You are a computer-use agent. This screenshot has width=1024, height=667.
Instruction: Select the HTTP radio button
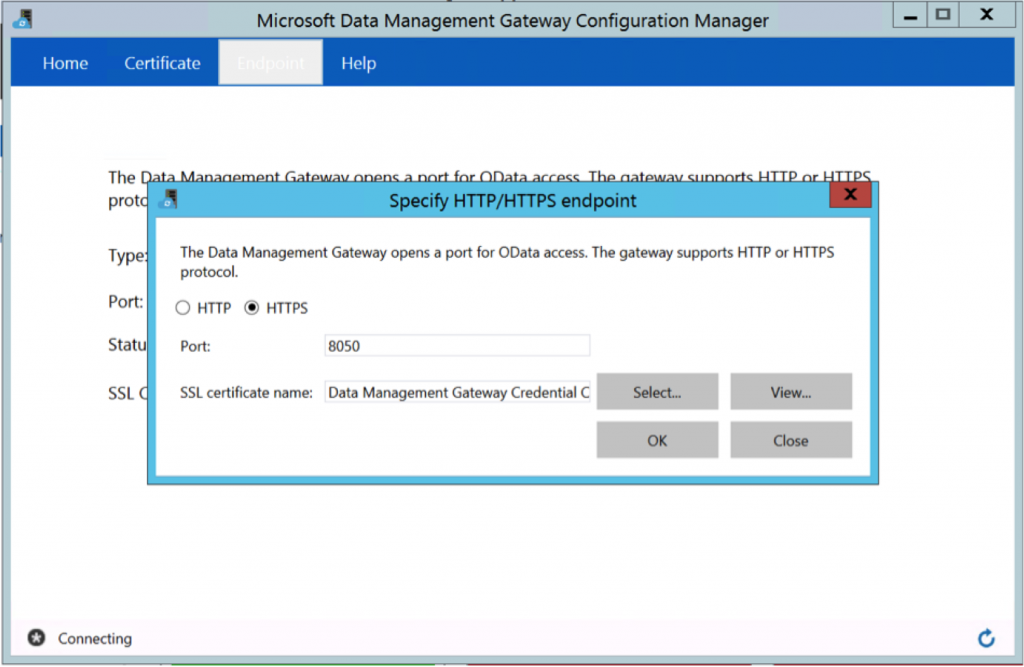[x=183, y=308]
